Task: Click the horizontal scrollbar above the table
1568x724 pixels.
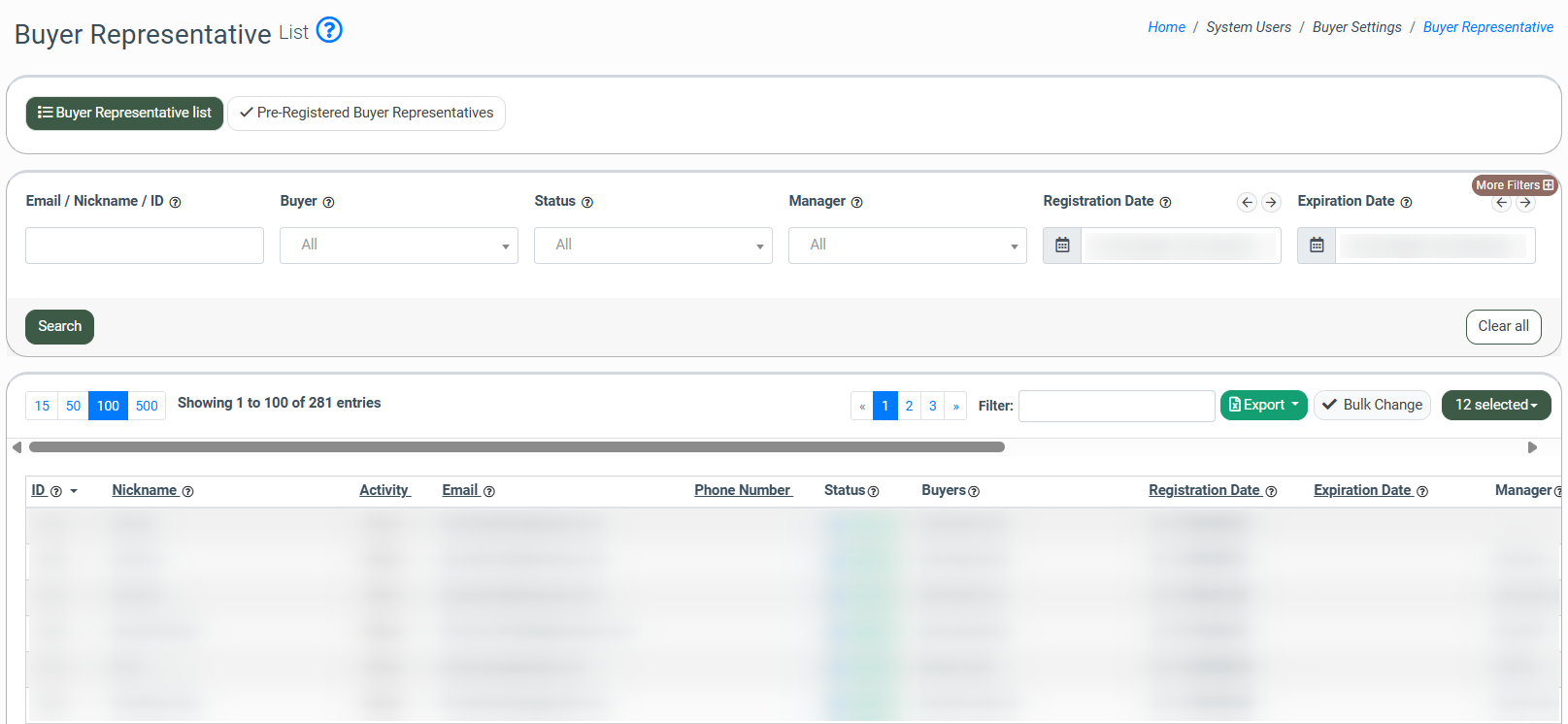Action: click(517, 447)
